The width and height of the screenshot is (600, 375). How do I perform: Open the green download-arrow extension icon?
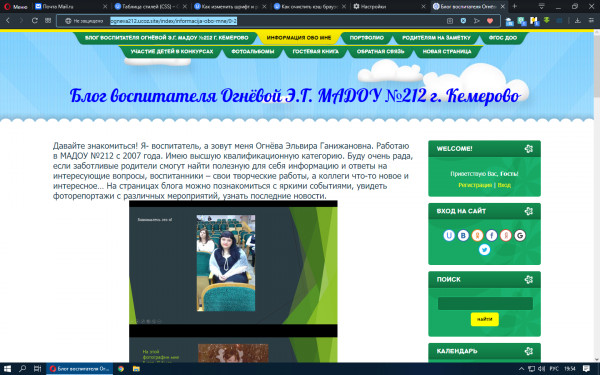(x=546, y=20)
